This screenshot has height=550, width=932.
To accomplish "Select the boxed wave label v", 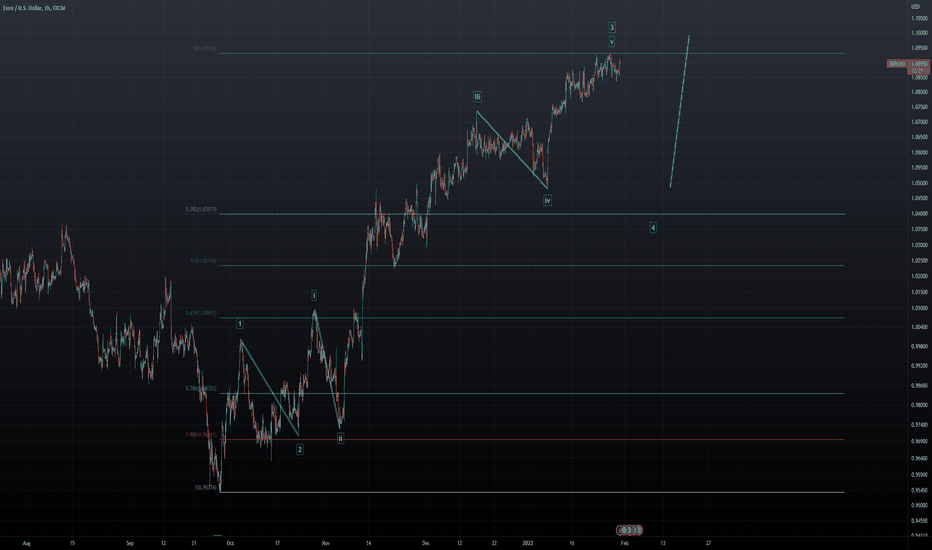I will click(612, 42).
